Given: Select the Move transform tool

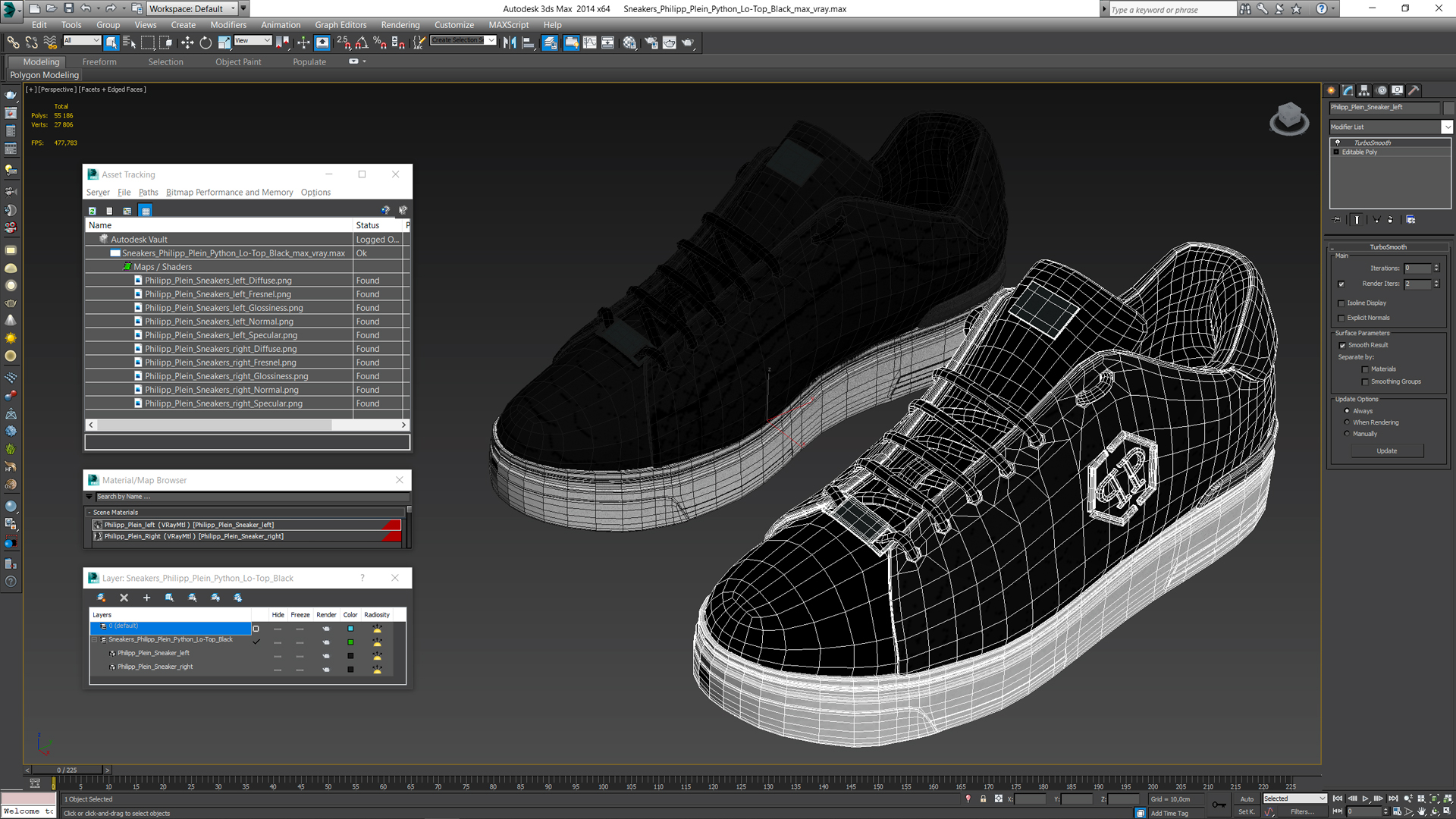Looking at the screenshot, I should [x=187, y=43].
